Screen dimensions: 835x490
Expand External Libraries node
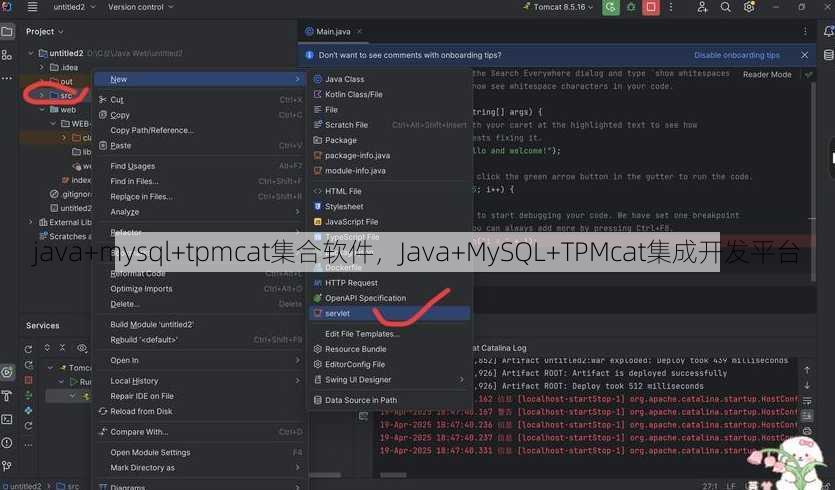(x=31, y=222)
